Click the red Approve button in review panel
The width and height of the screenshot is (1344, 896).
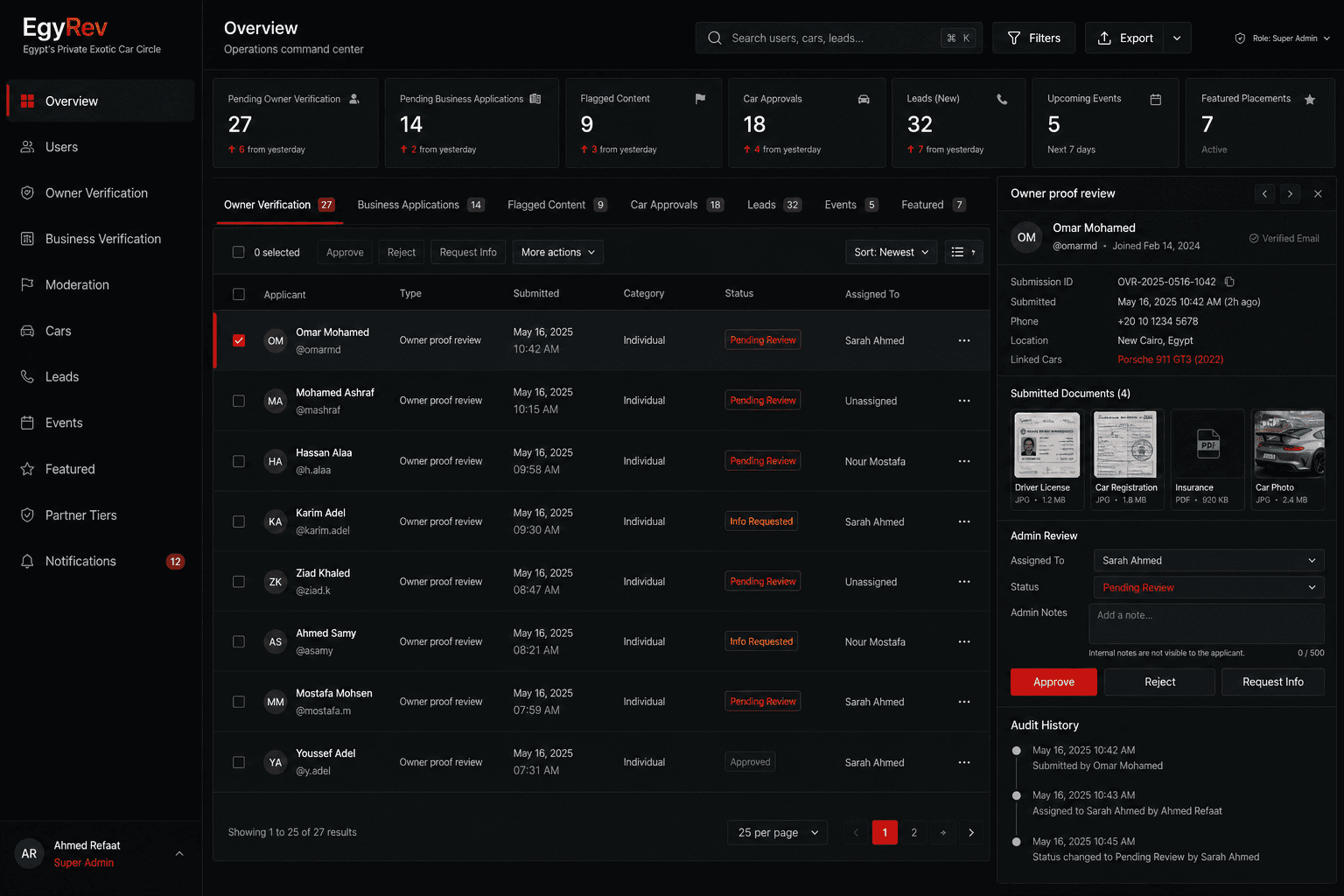[1053, 682]
